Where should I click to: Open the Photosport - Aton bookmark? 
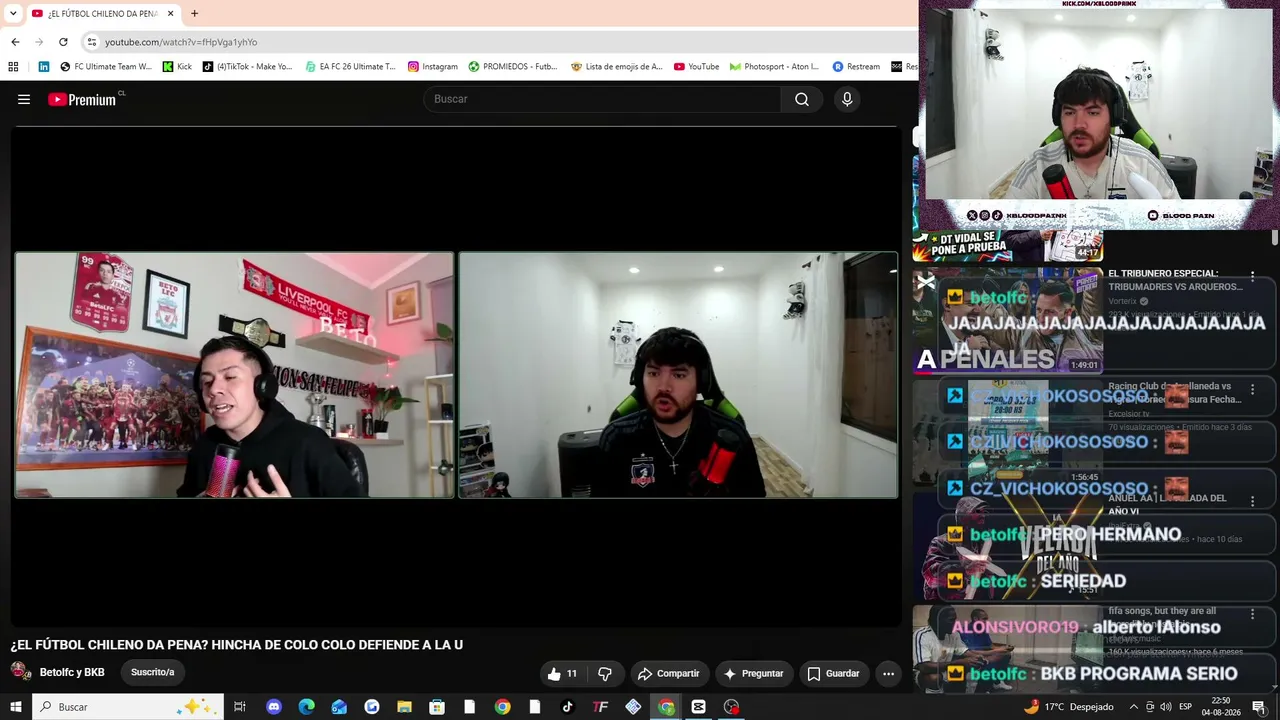pyautogui.click(x=774, y=67)
